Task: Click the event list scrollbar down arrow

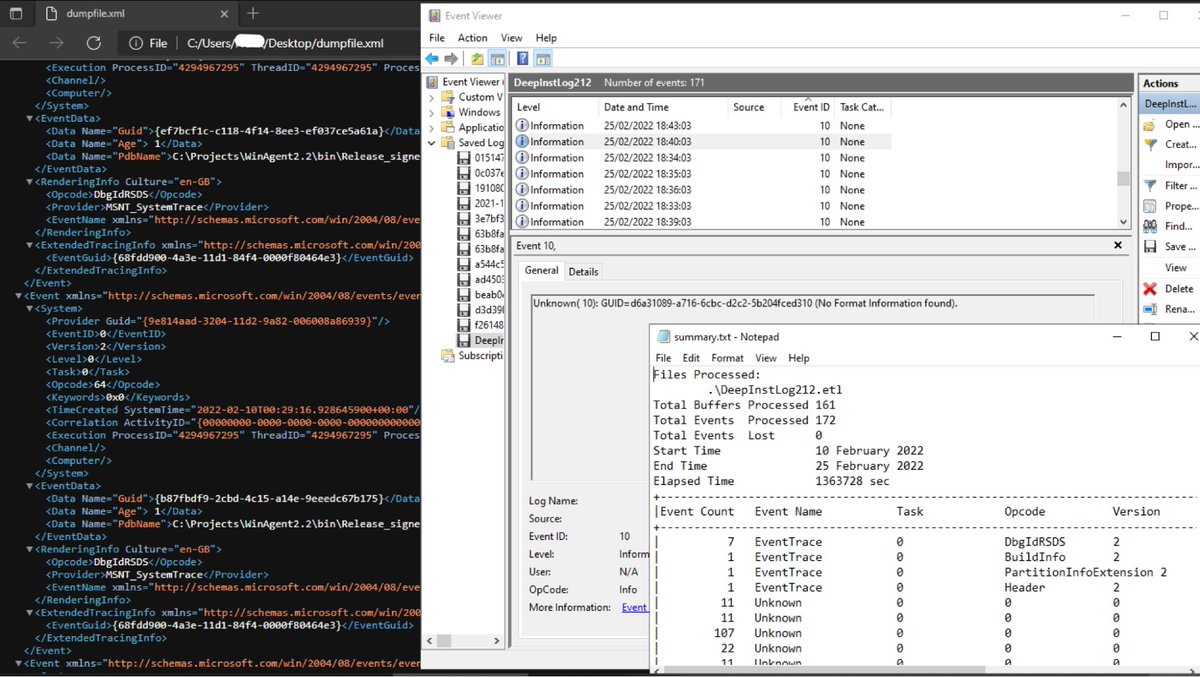Action: [x=1124, y=222]
